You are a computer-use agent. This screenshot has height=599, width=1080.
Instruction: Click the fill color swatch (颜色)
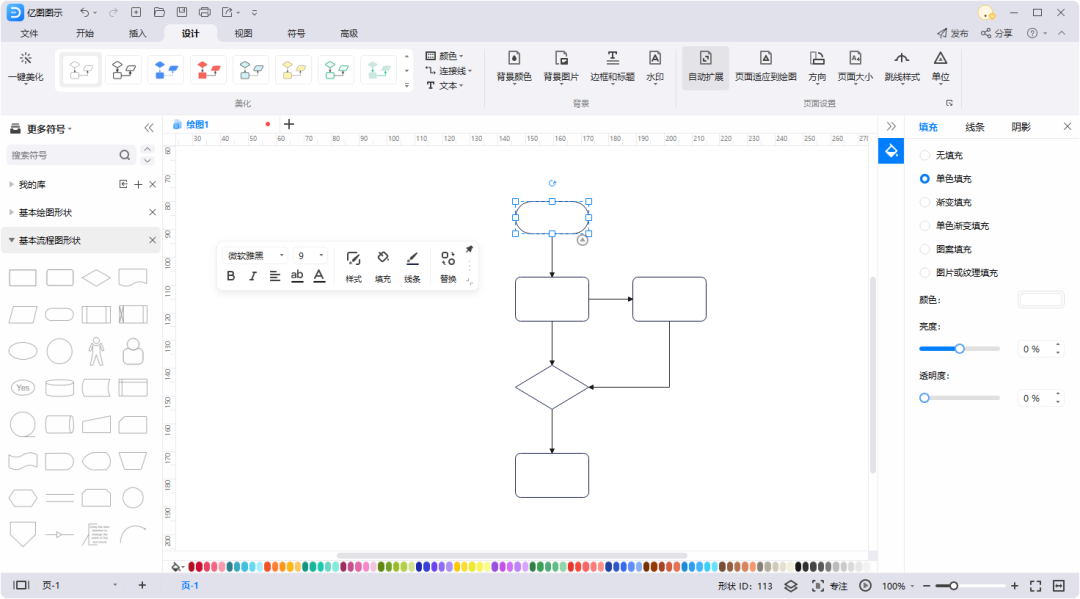(1041, 300)
